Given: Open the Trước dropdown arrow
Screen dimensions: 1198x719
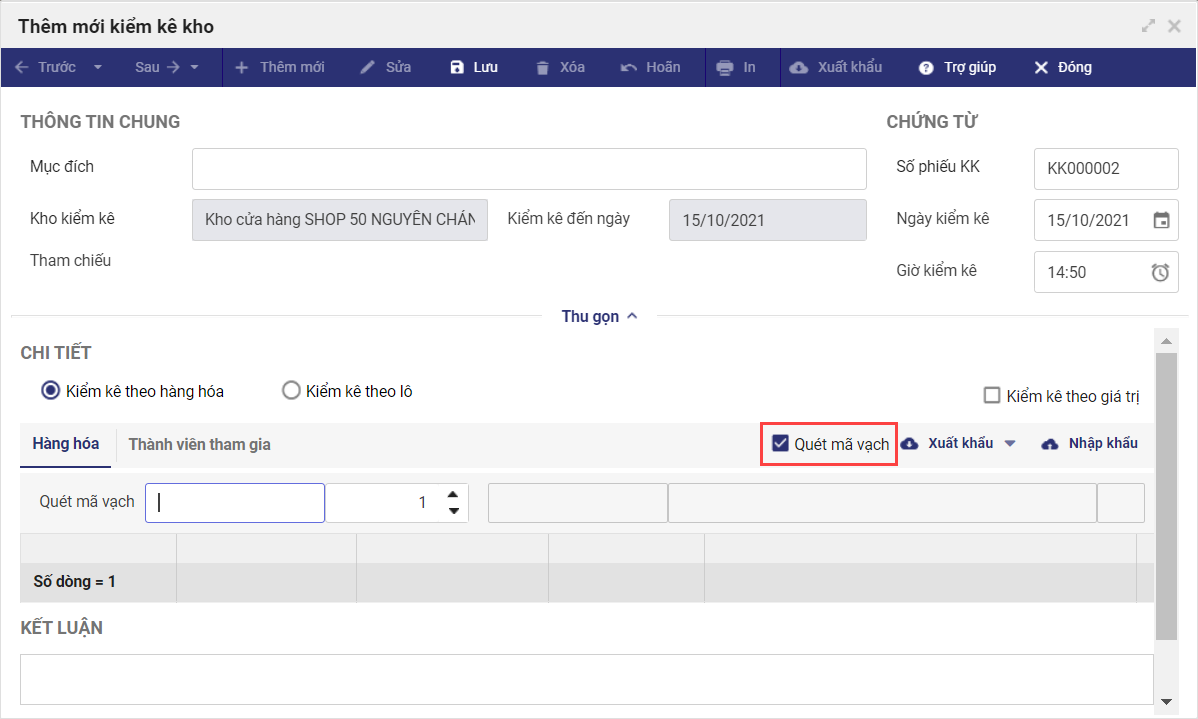Looking at the screenshot, I should pyautogui.click(x=98, y=67).
